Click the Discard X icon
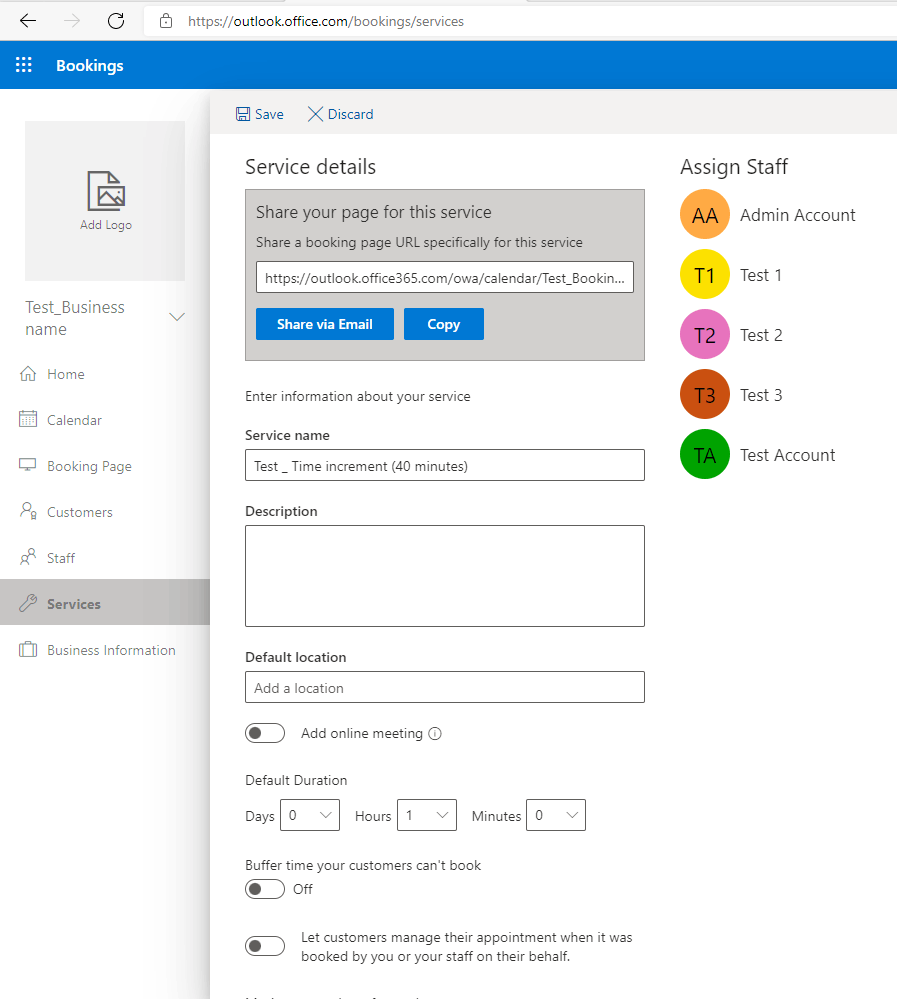This screenshot has width=897, height=999. [315, 114]
